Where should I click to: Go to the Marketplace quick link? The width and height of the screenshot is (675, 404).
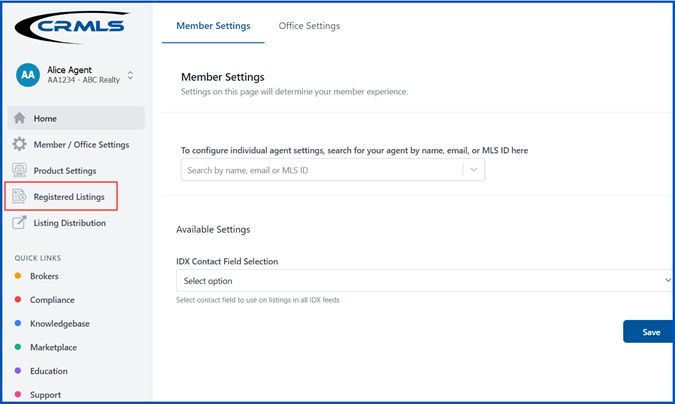click(x=53, y=347)
